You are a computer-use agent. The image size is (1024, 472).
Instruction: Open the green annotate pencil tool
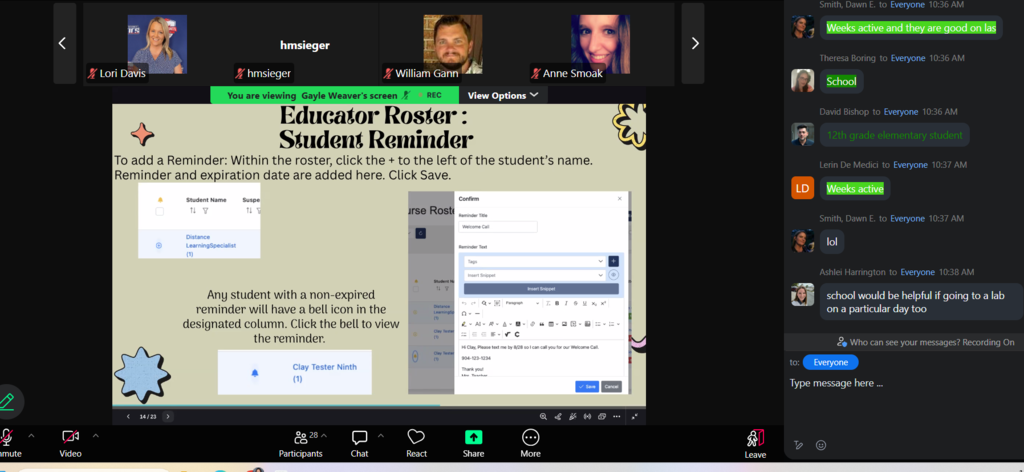tap(8, 401)
